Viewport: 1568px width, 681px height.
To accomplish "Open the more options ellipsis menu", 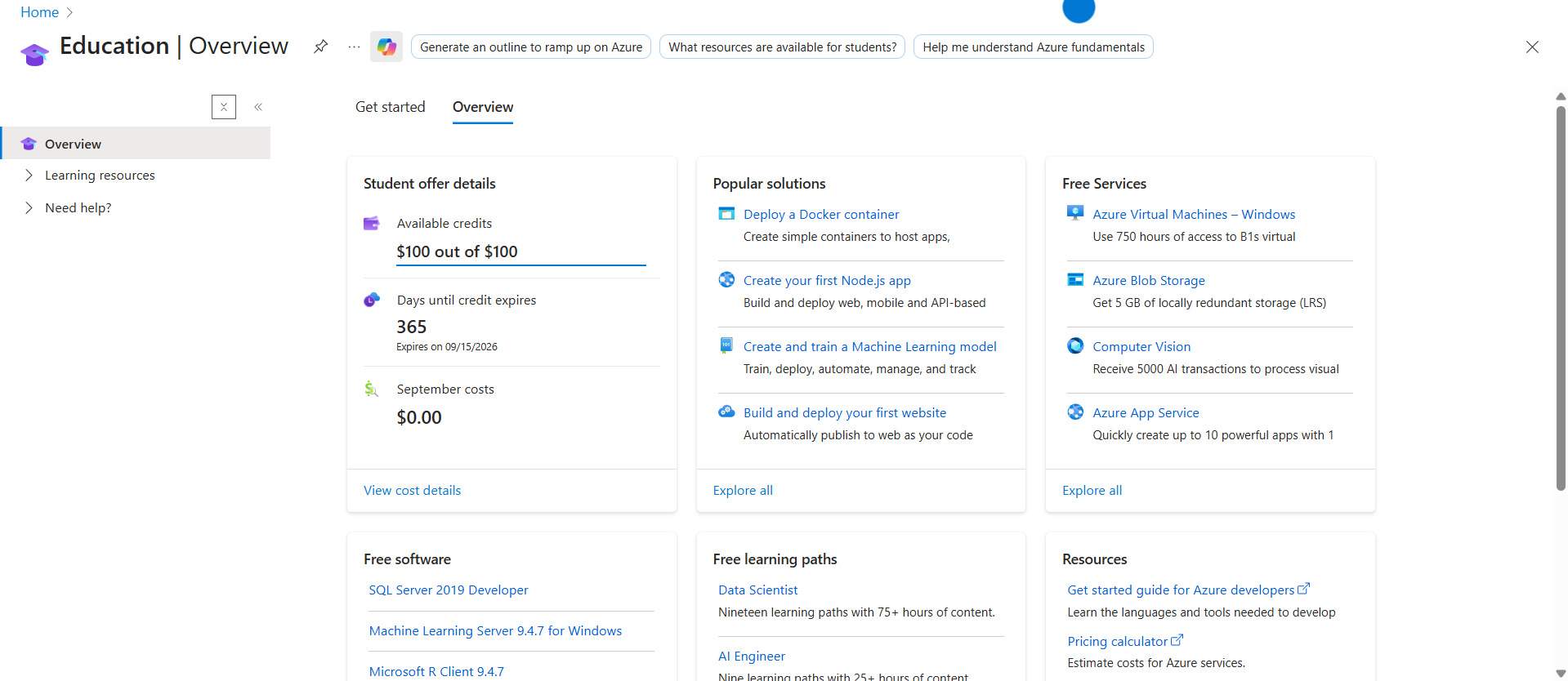I will pos(354,47).
